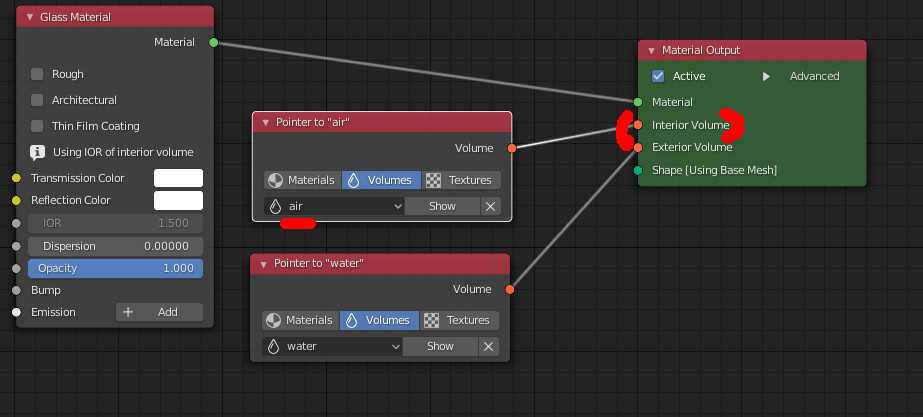
Task: Click the Dispersion input socket
Action: coord(16,246)
